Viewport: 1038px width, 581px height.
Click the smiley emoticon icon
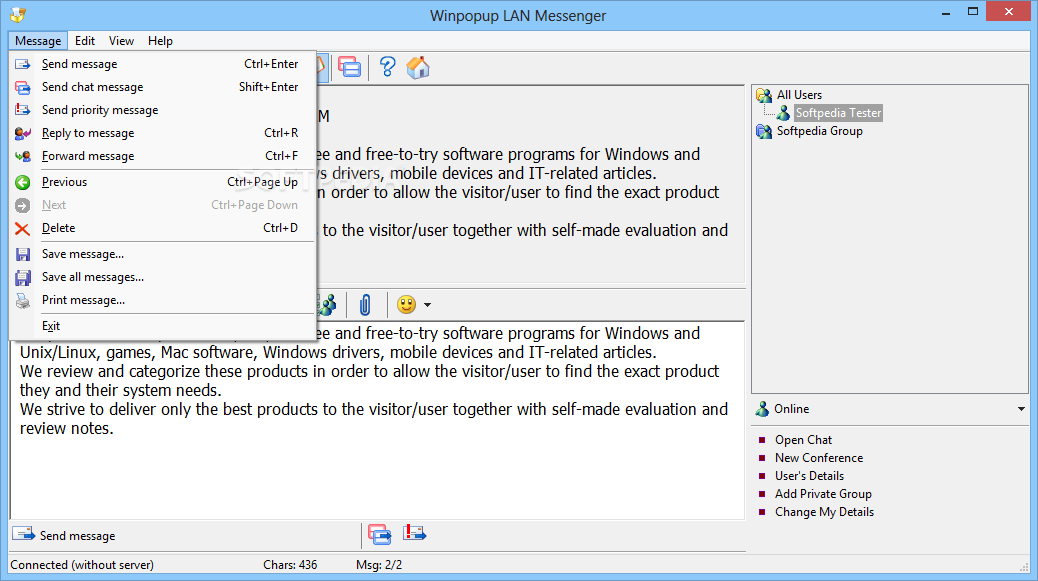[406, 304]
